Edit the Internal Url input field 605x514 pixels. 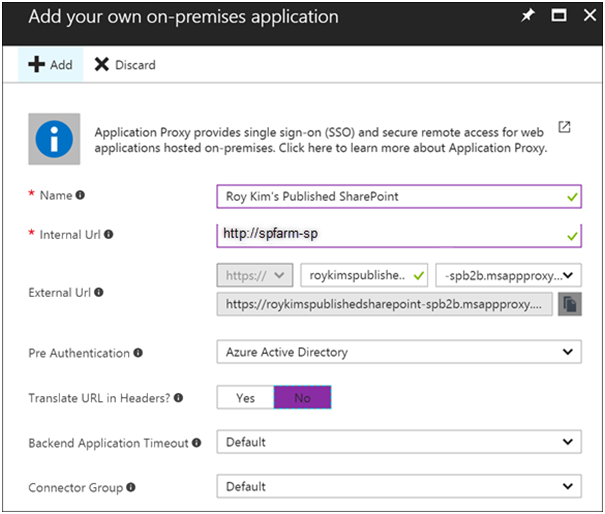399,235
